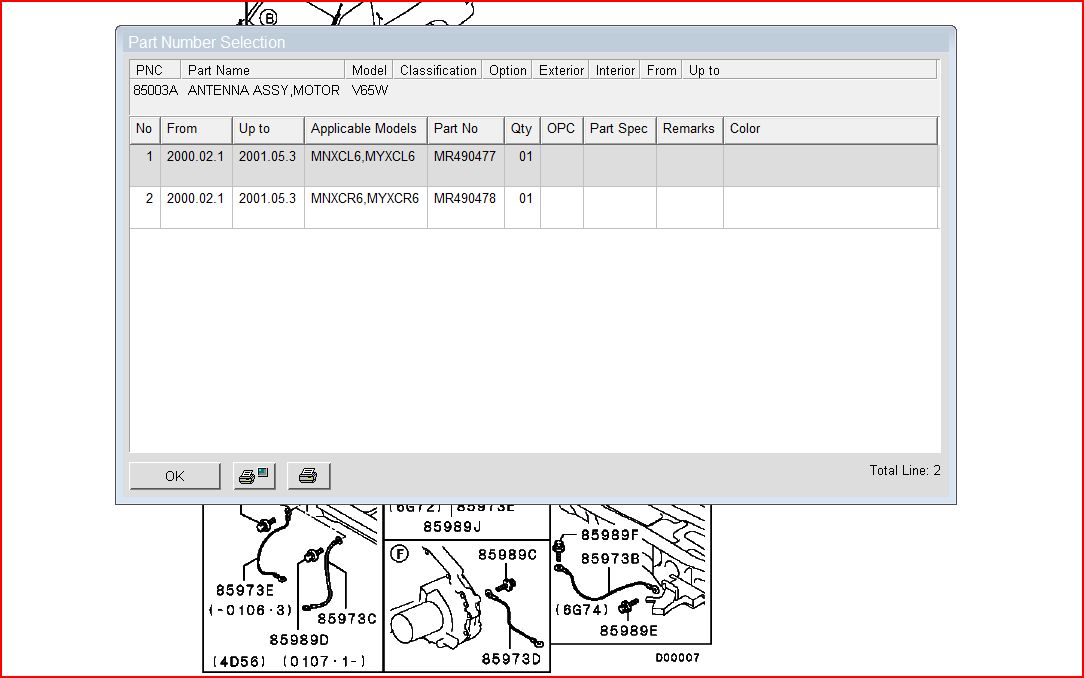The width and height of the screenshot is (1084, 678).
Task: Click the 'Classification' header in top row
Action: click(x=438, y=70)
